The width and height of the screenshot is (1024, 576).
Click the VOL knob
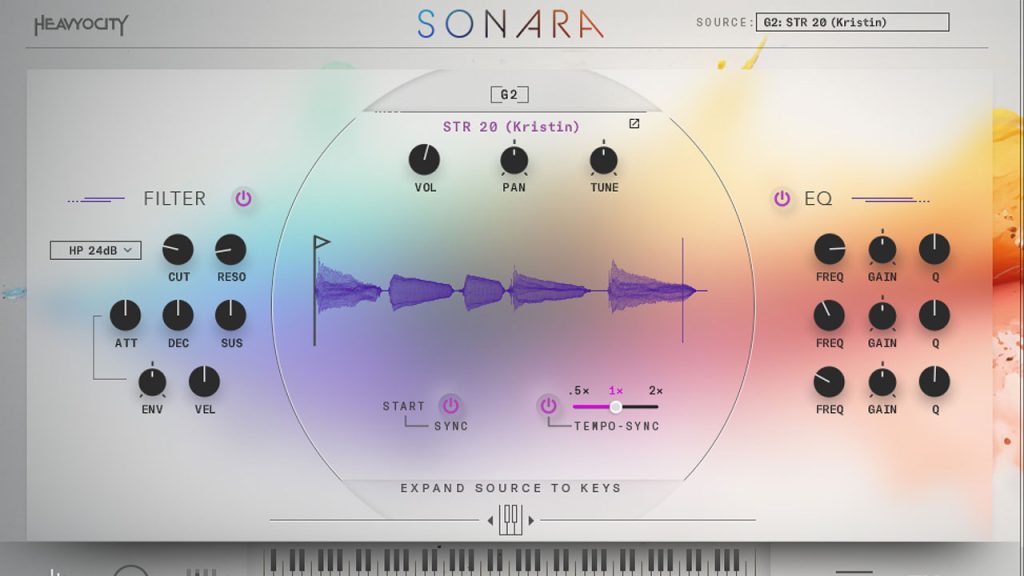(x=424, y=159)
